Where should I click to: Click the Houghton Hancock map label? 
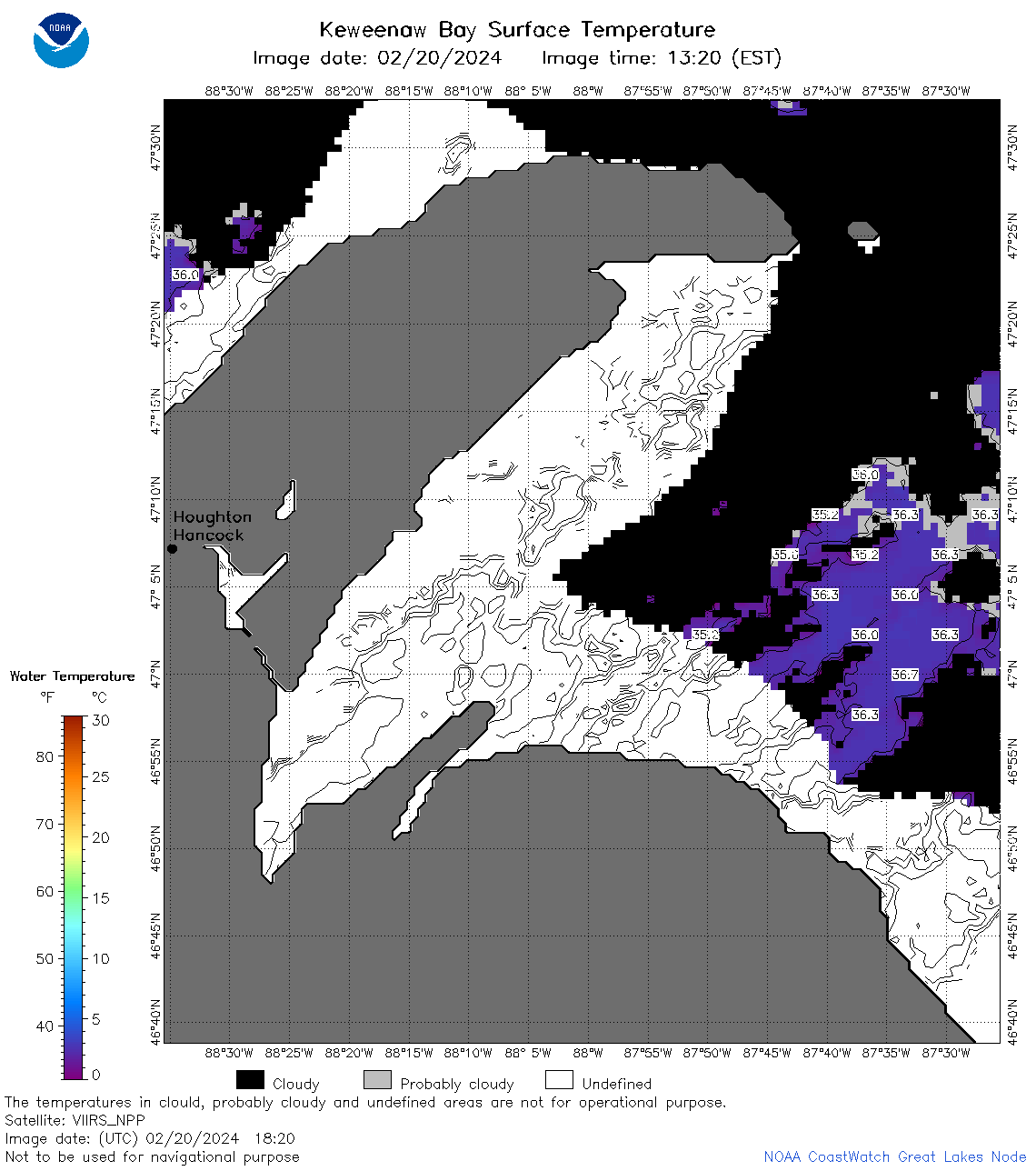point(212,525)
